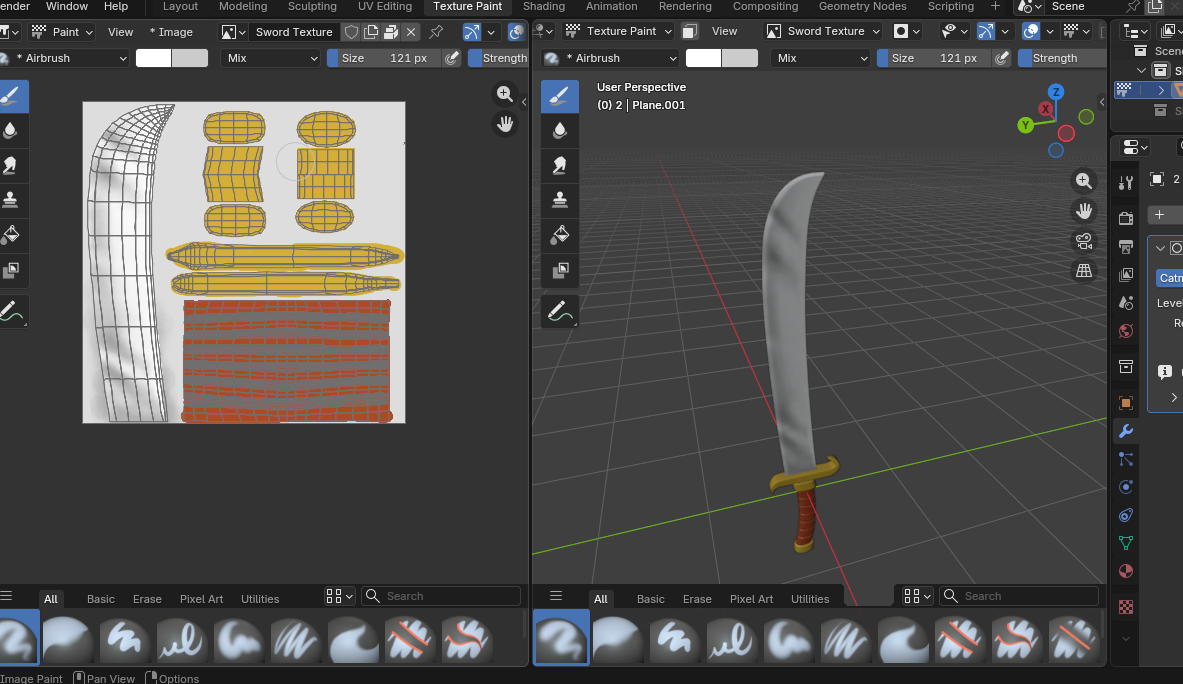Image resolution: width=1183 pixels, height=684 pixels.
Task: Open the Modifiers wrench tab in properties
Action: click(1126, 431)
